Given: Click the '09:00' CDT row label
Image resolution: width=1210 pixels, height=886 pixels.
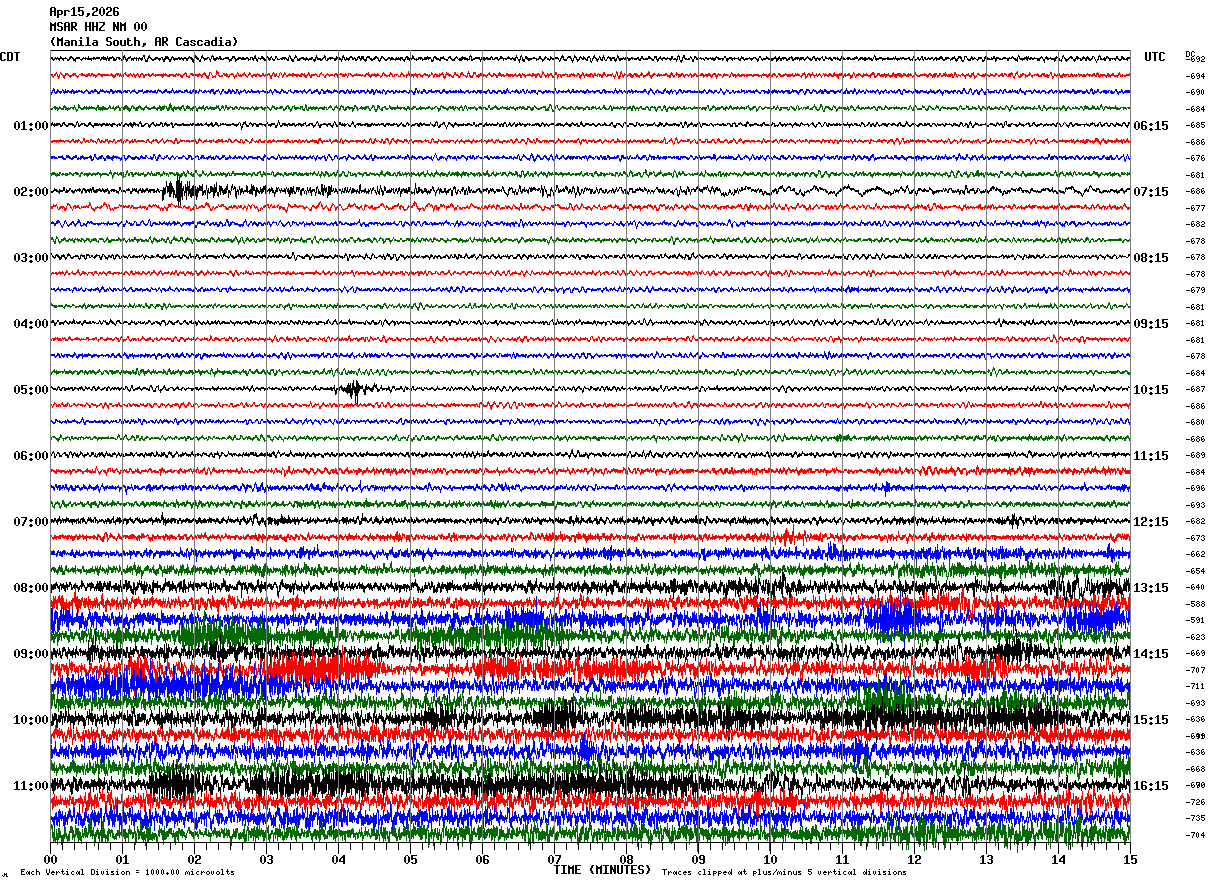Looking at the screenshot, I should [x=31, y=654].
